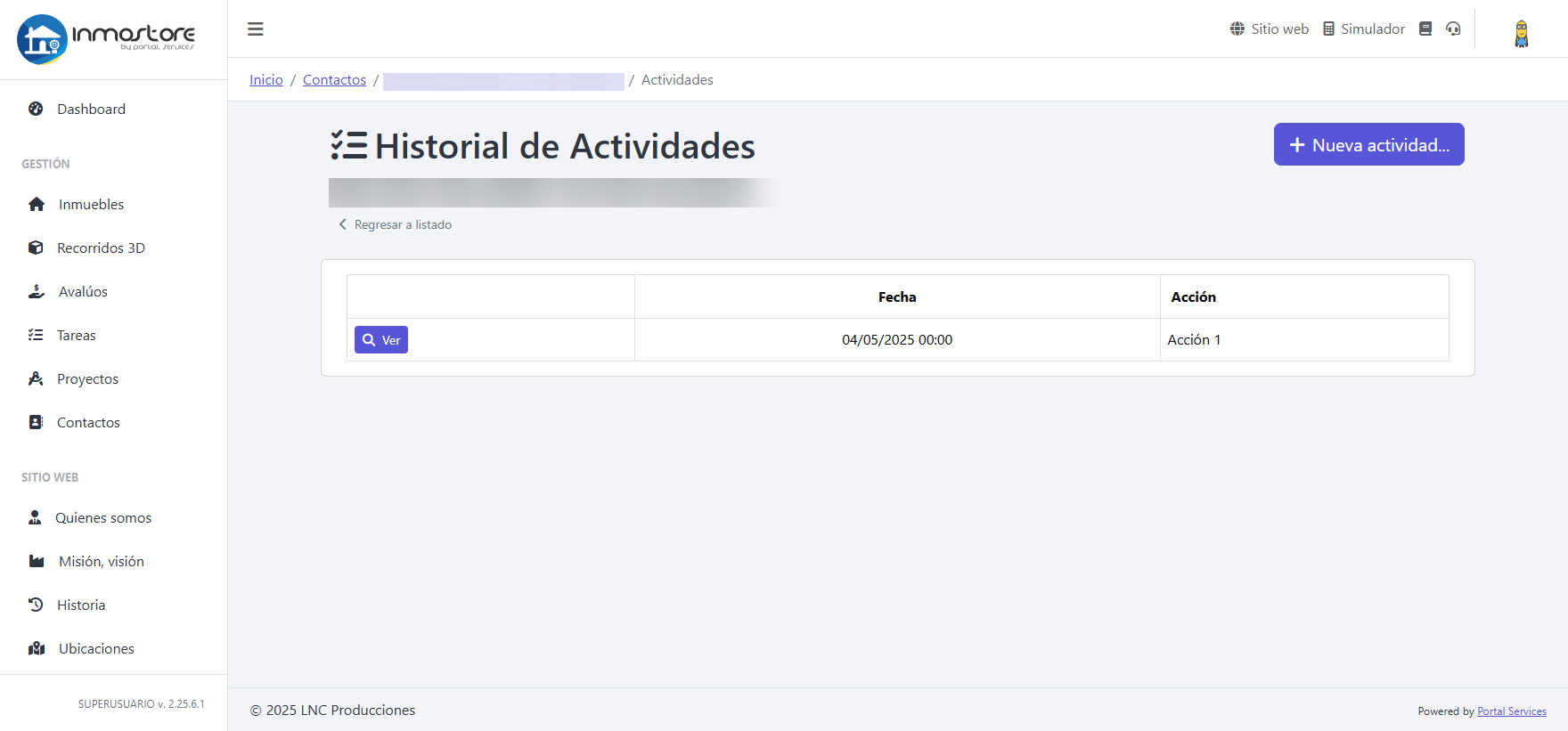Open Portal Services footer link
Image resolution: width=1568 pixels, height=731 pixels.
(1512, 711)
